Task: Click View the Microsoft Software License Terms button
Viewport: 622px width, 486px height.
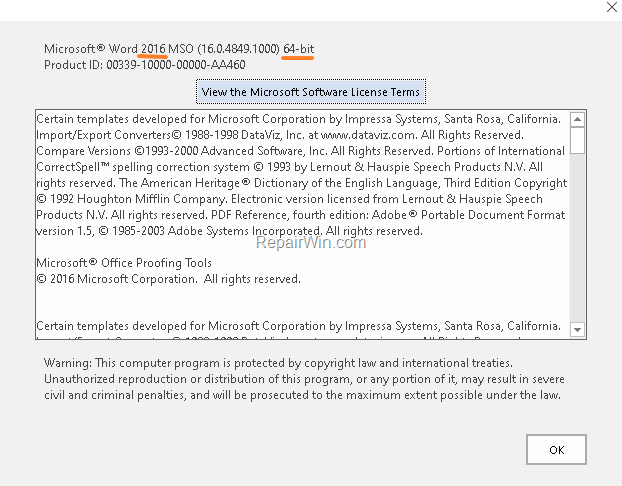Action: [x=311, y=92]
